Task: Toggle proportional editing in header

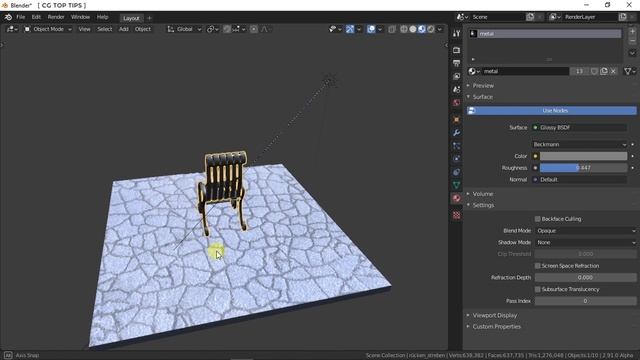Action: pos(254,29)
